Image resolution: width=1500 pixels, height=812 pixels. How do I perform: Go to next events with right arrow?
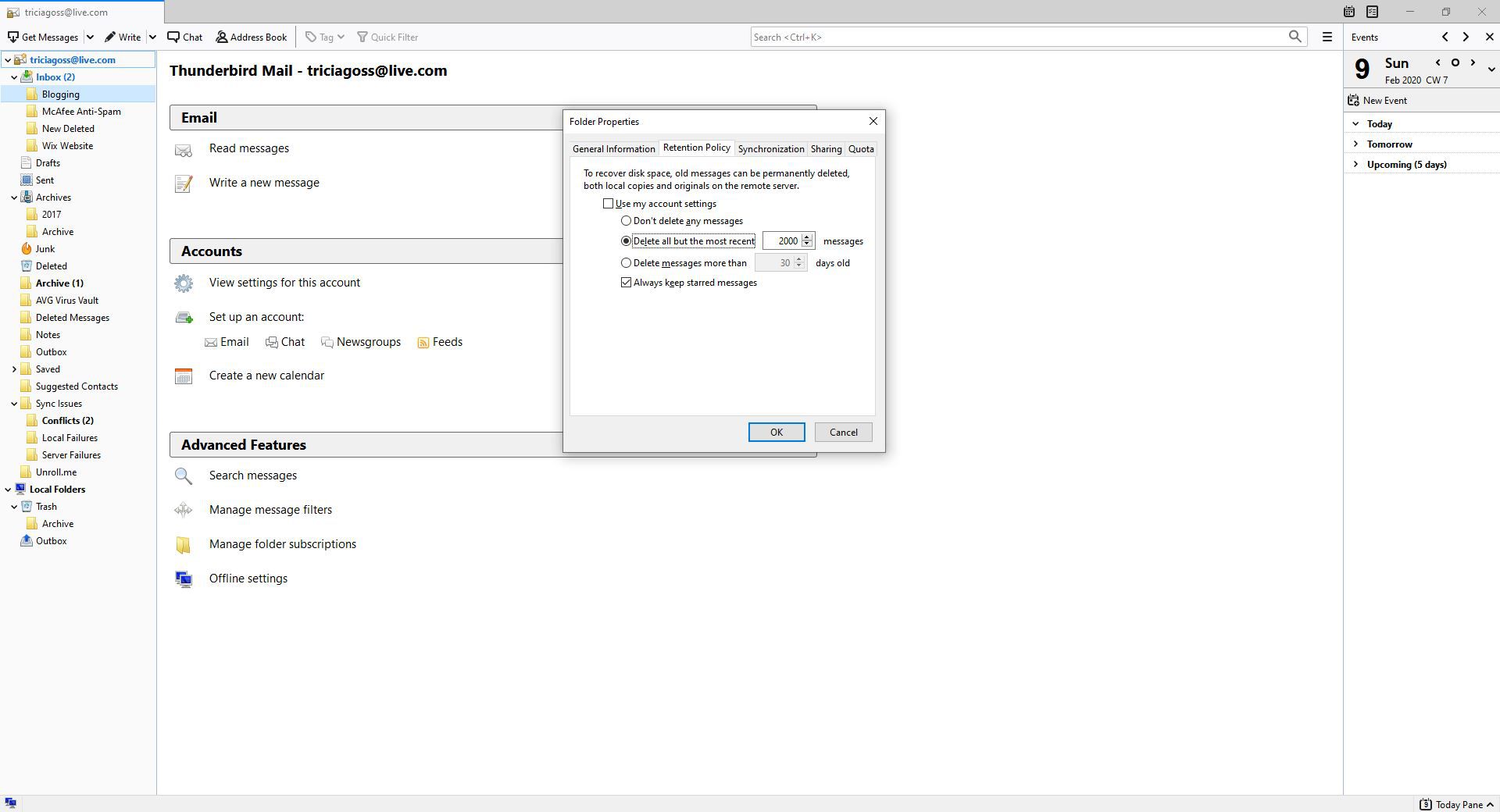(x=1466, y=37)
